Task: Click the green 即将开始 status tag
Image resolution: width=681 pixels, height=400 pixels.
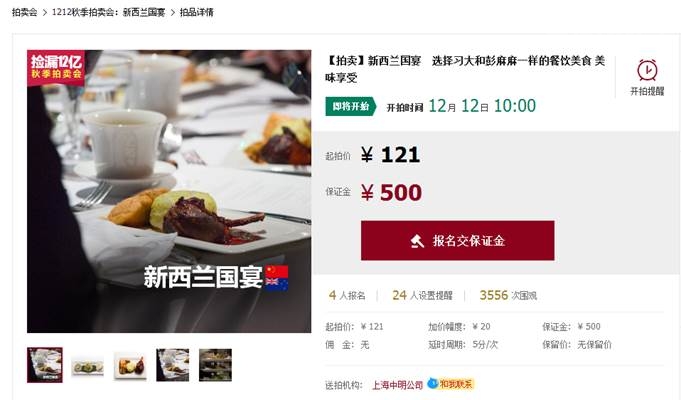Action: click(351, 106)
